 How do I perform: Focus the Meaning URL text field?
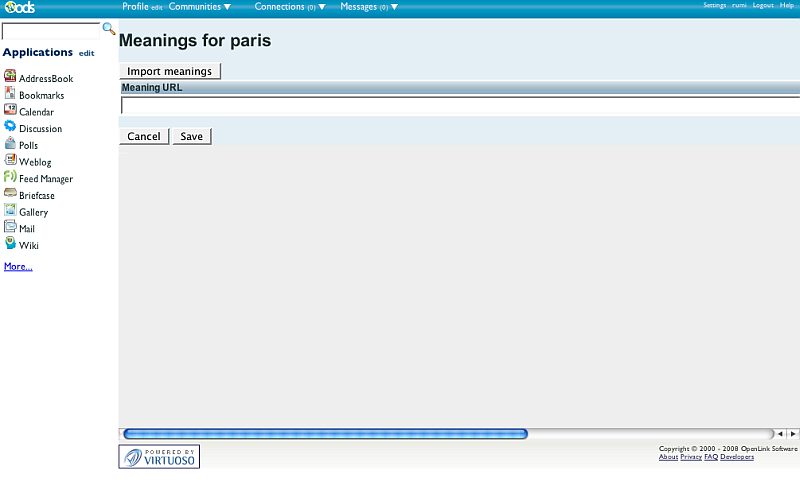[x=460, y=105]
